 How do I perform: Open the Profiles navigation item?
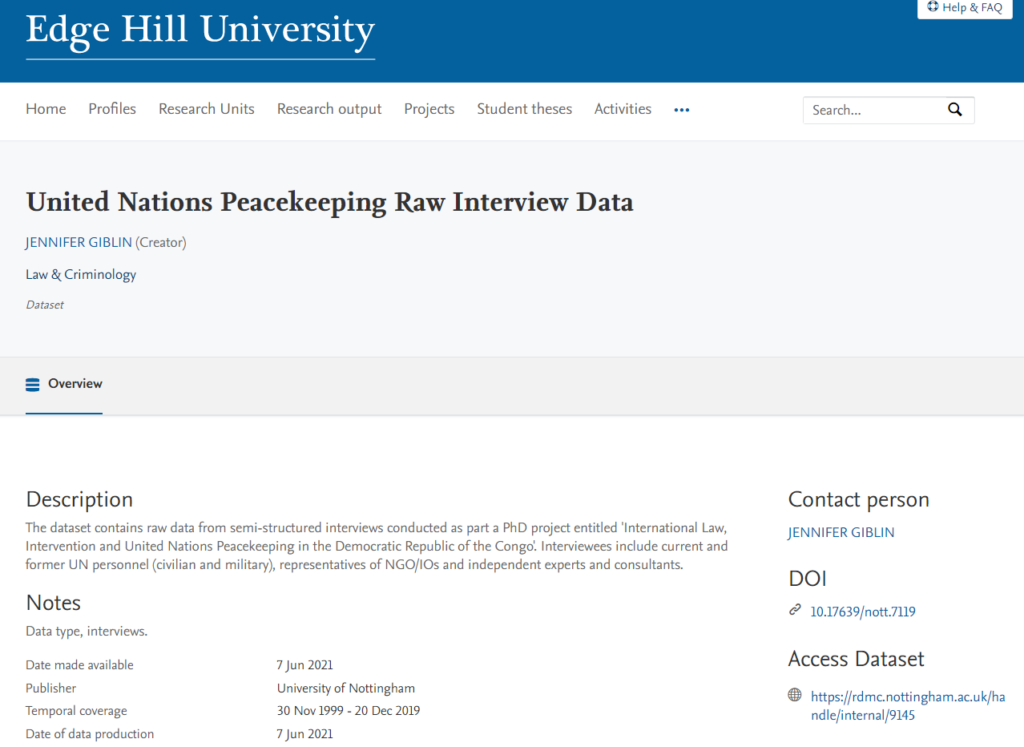[111, 109]
